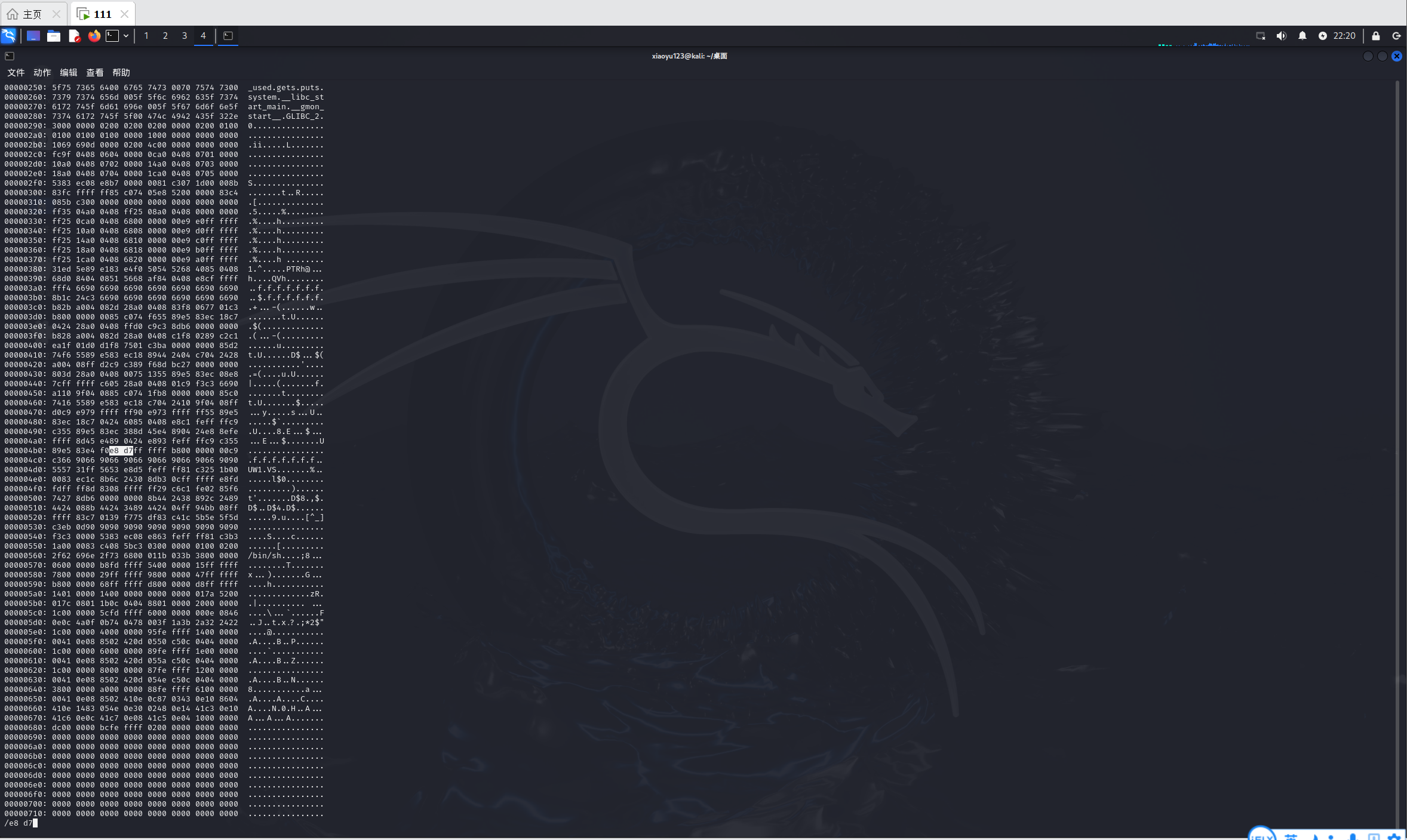Screen dimensions: 1407x840
Task: Open the 文件 menu
Action: [x=16, y=72]
